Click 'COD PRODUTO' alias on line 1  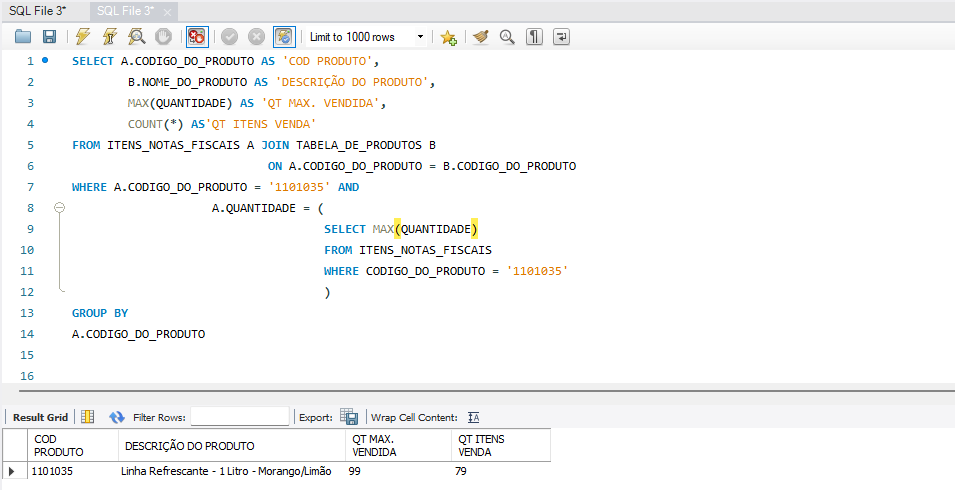[327, 61]
